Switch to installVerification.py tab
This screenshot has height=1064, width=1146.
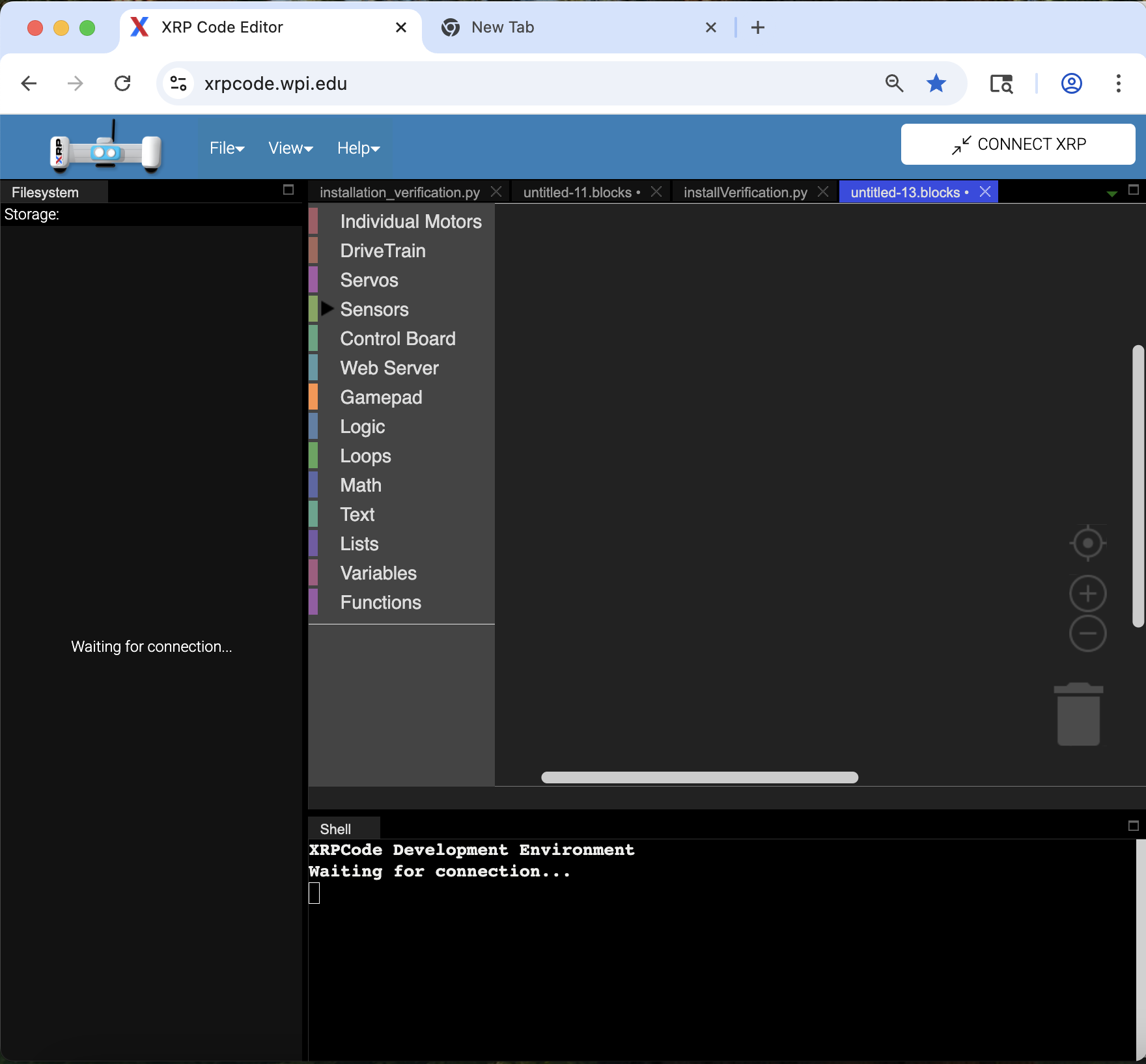click(x=745, y=192)
